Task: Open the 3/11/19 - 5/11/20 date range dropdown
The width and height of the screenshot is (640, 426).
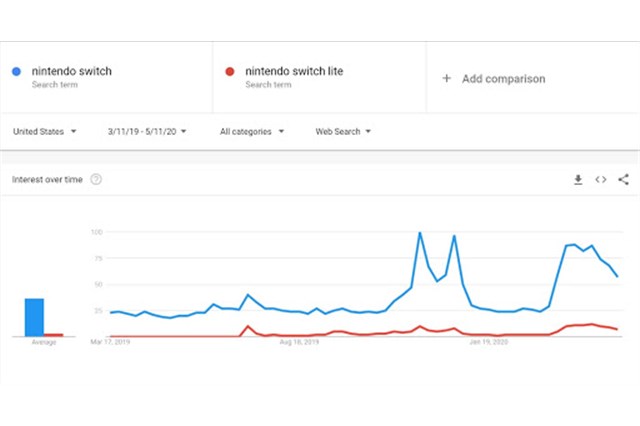Action: click(150, 131)
